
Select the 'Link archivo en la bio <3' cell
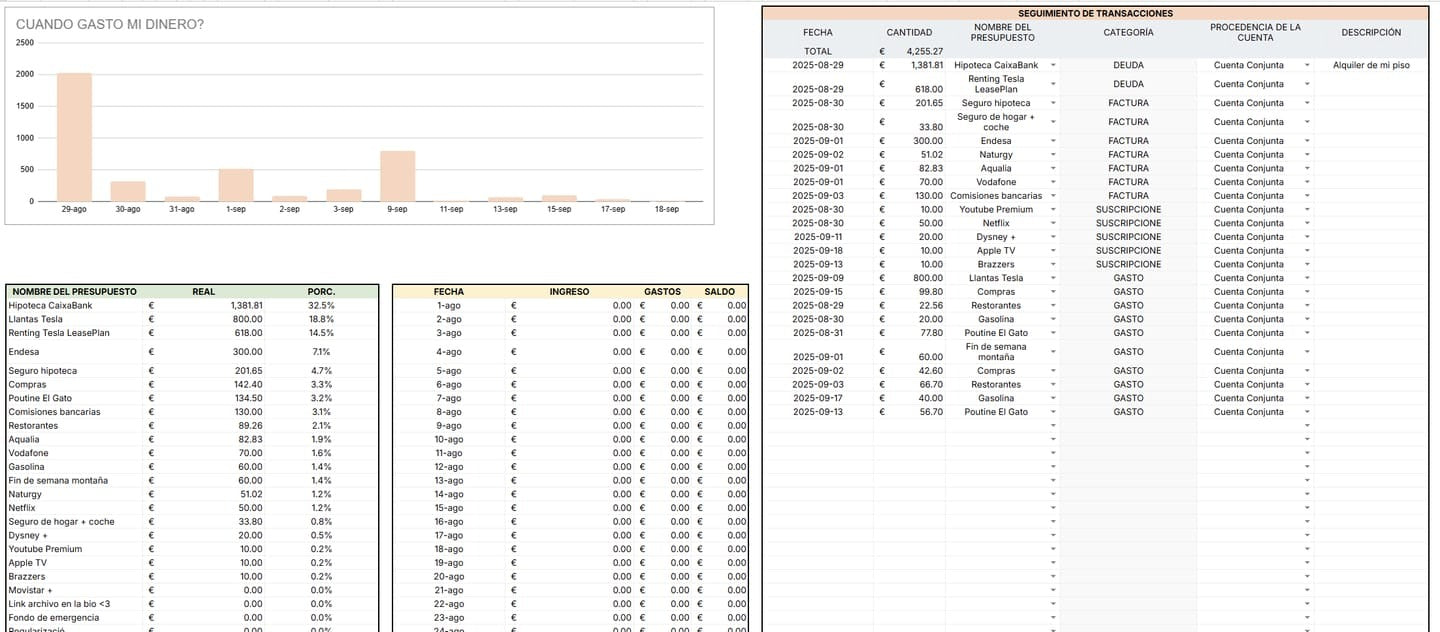click(59, 604)
